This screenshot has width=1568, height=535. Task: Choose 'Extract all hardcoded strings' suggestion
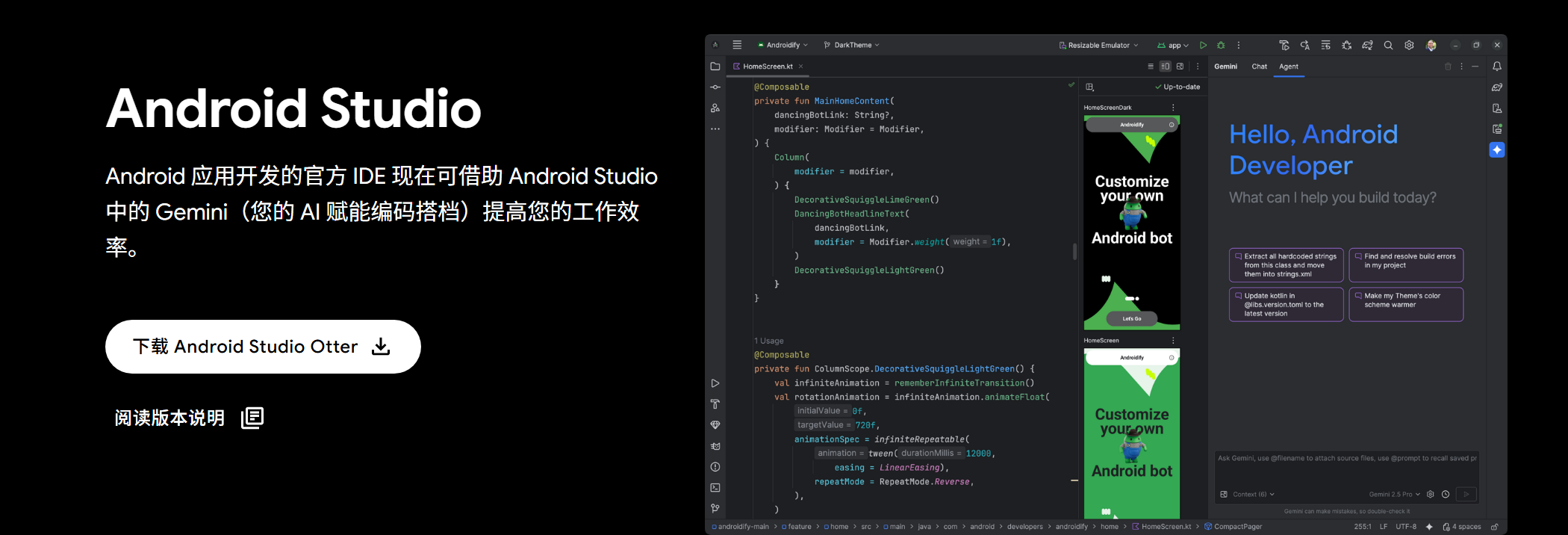(x=1286, y=265)
